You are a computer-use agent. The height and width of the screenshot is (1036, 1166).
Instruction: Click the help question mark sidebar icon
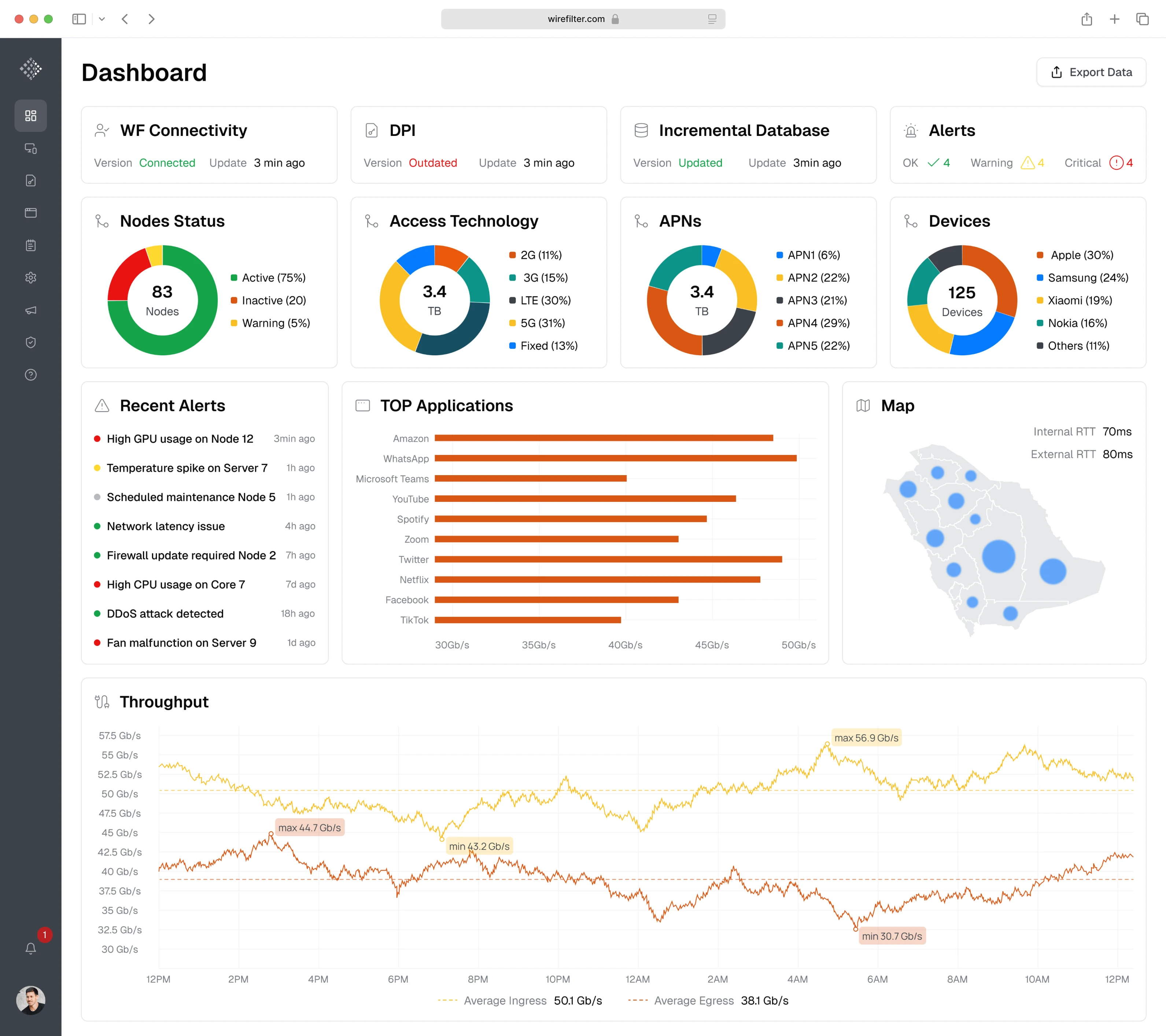(31, 375)
